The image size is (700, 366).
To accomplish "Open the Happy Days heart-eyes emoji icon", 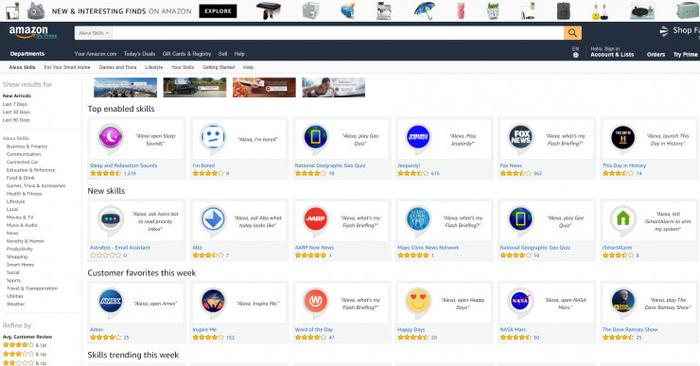I will (418, 301).
